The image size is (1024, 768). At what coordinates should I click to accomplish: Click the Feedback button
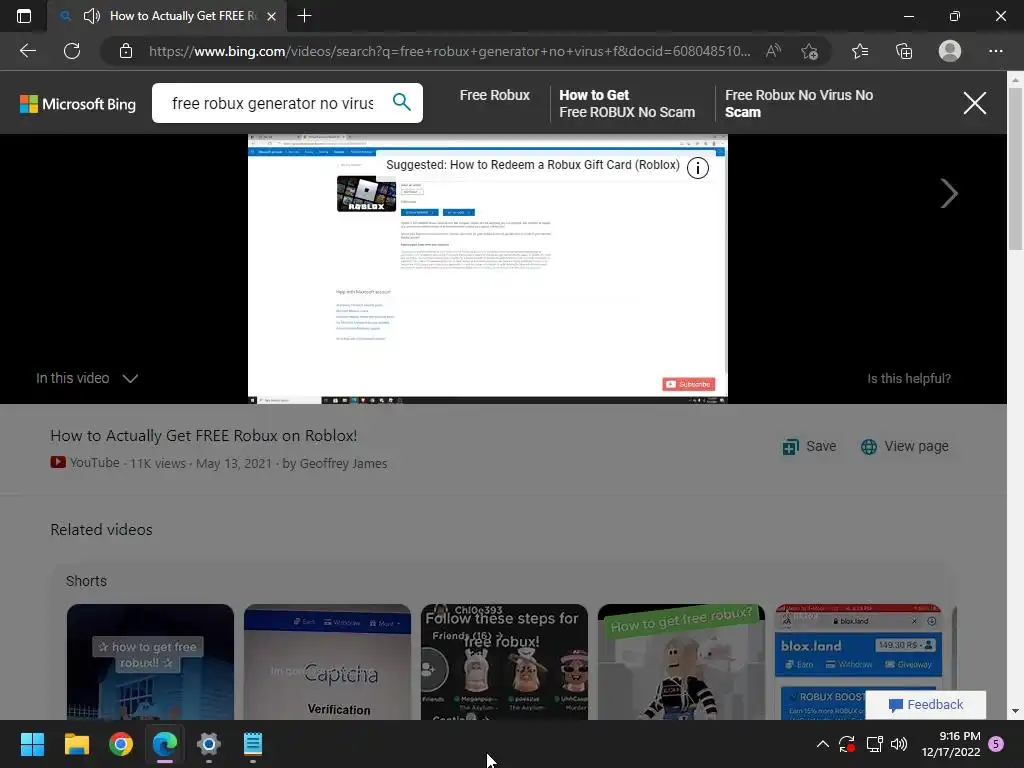[925, 705]
